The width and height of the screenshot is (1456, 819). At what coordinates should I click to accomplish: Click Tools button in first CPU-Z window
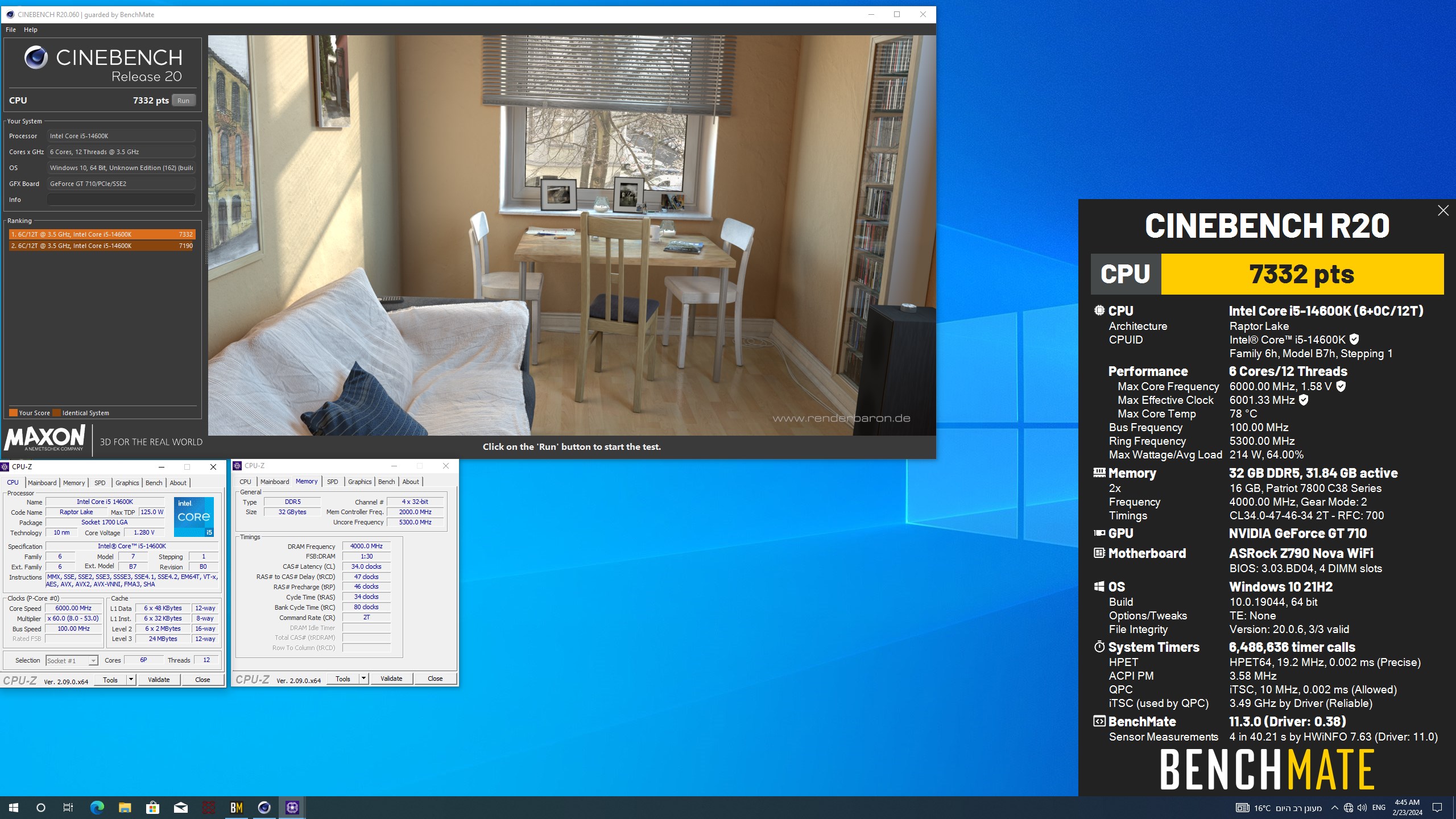click(110, 680)
